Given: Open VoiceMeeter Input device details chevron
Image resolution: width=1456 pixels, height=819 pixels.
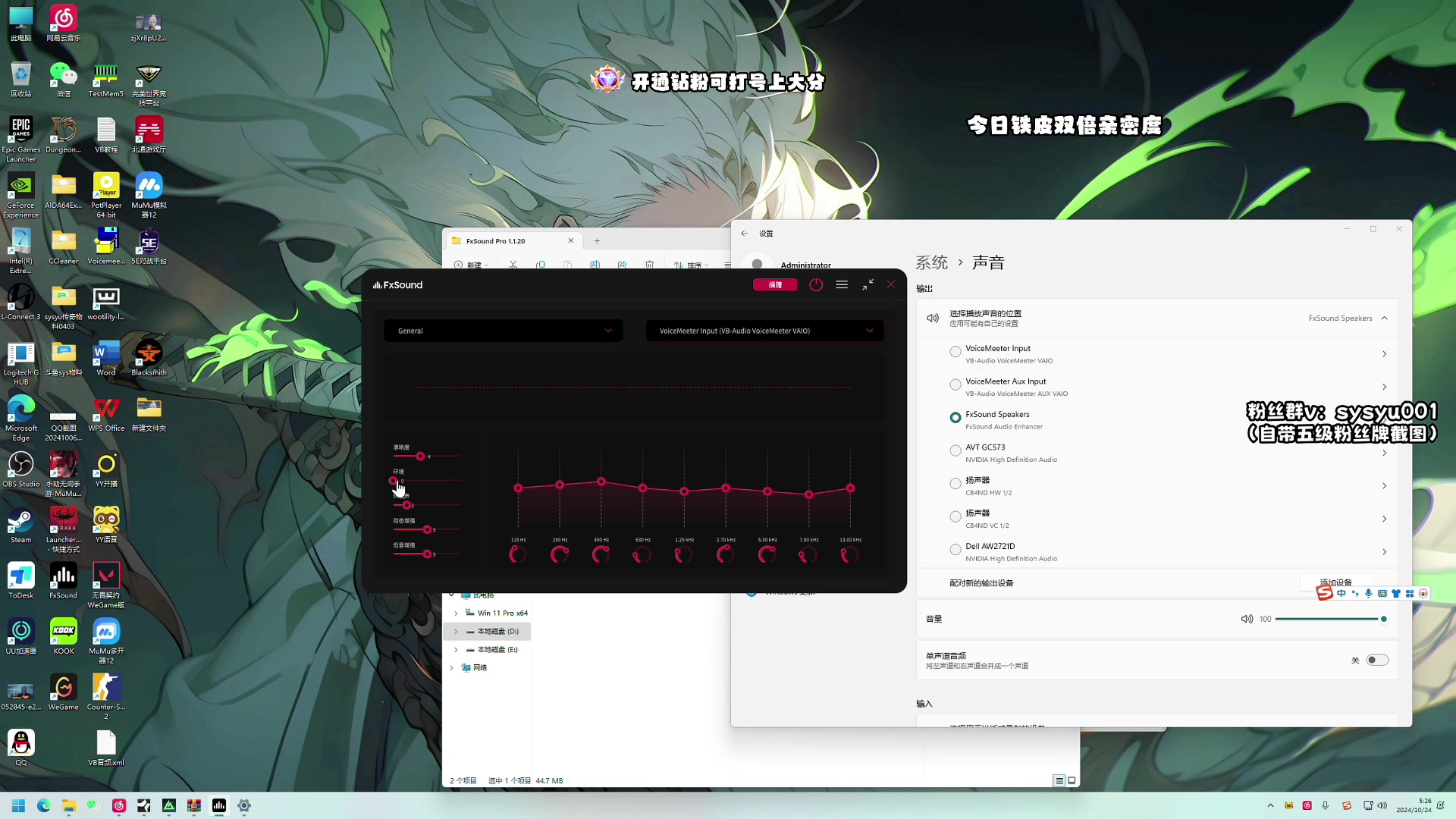Looking at the screenshot, I should (1384, 354).
